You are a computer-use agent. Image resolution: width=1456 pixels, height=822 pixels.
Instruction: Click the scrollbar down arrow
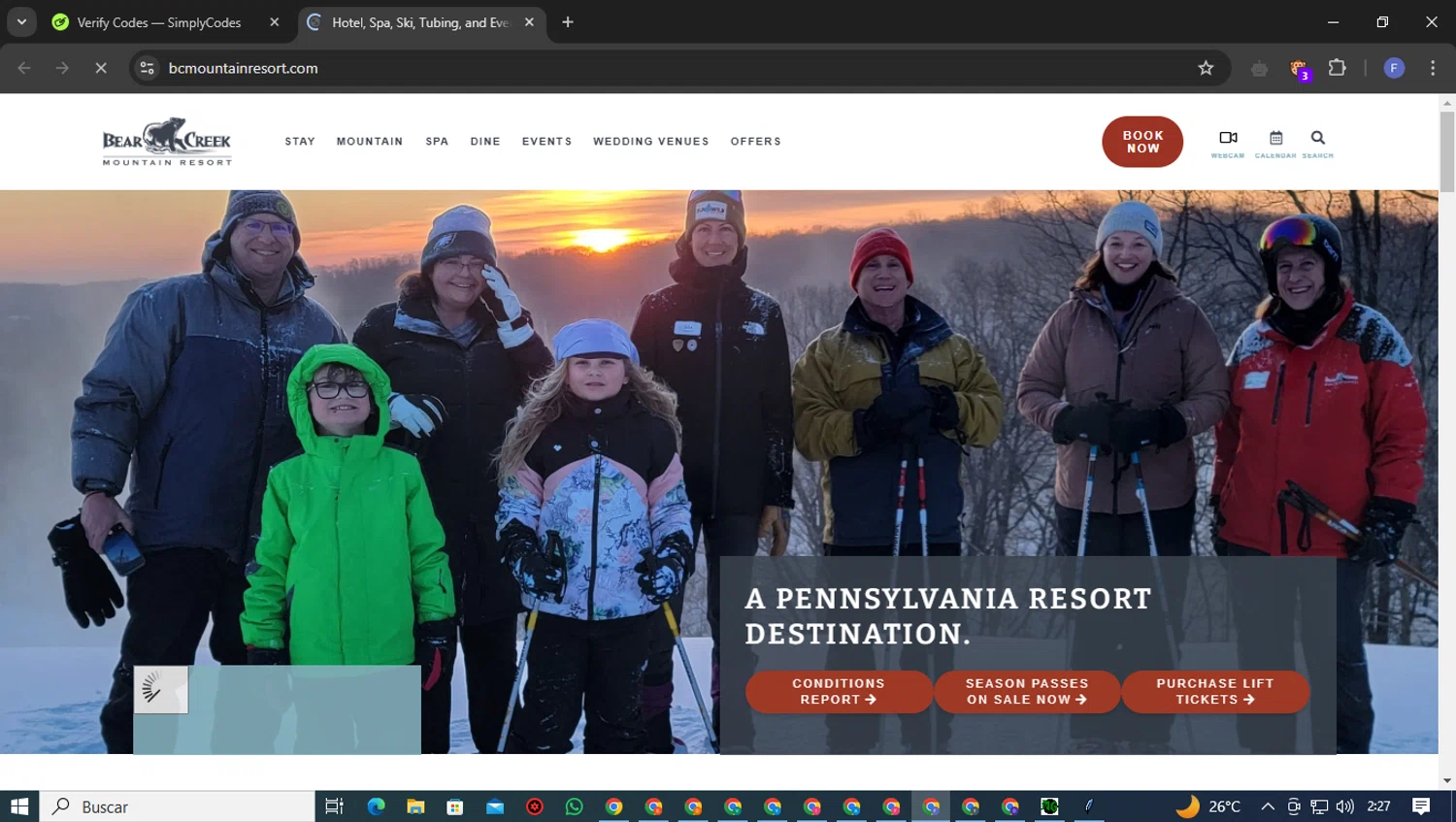1447,780
